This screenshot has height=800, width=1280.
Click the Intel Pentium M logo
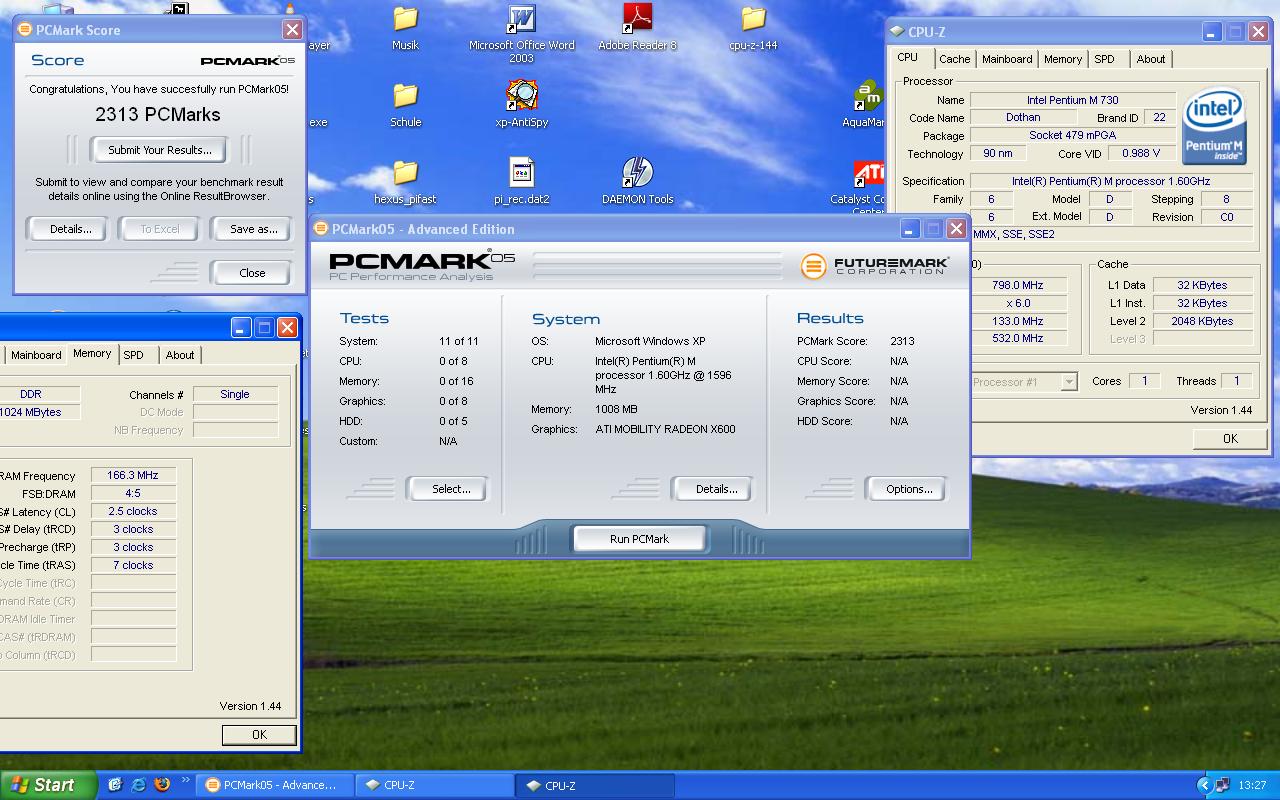click(x=1214, y=126)
